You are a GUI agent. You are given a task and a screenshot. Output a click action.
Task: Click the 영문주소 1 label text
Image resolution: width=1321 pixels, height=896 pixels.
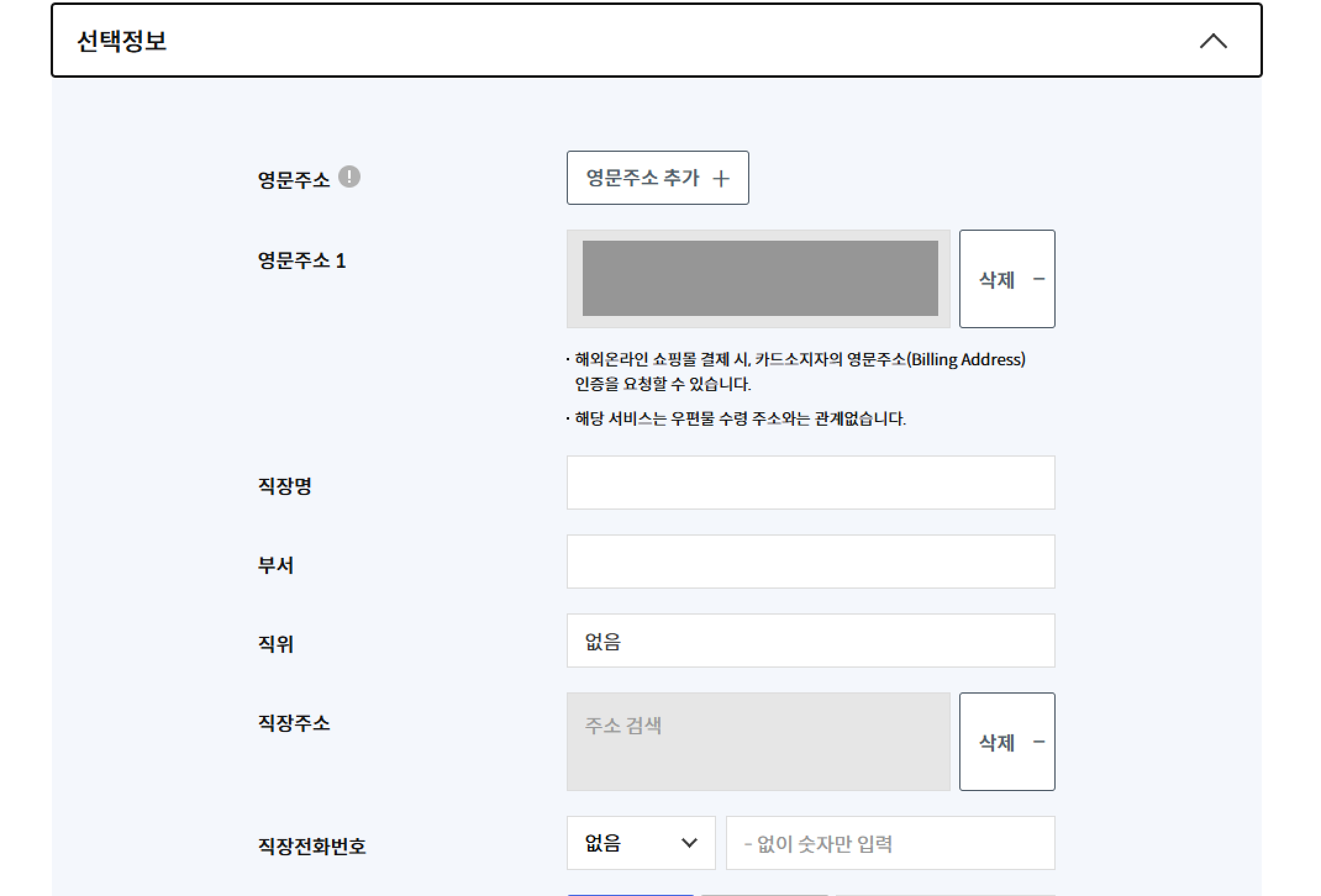[x=301, y=260]
